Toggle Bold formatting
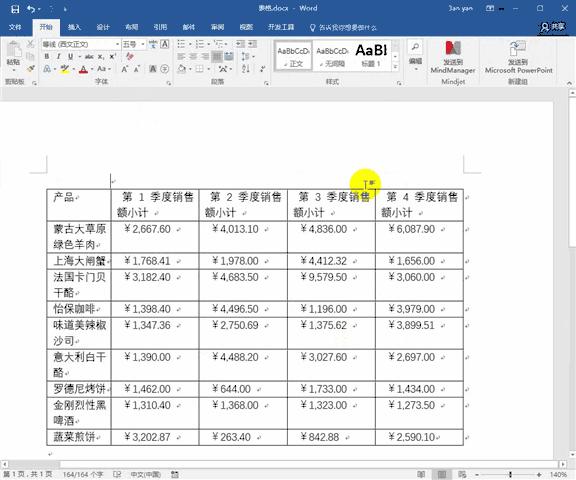The height and width of the screenshot is (480, 576). [x=47, y=57]
